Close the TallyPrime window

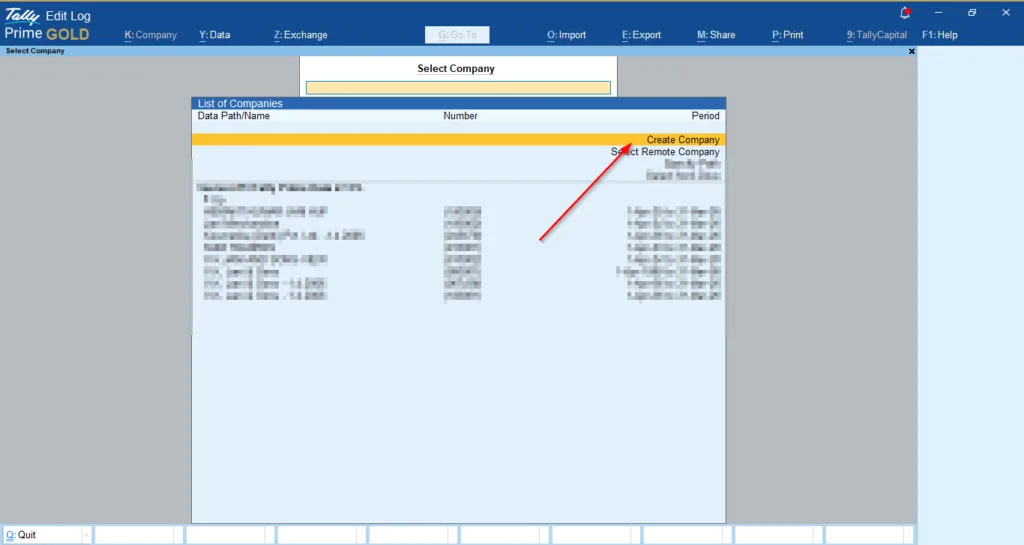coord(1006,12)
